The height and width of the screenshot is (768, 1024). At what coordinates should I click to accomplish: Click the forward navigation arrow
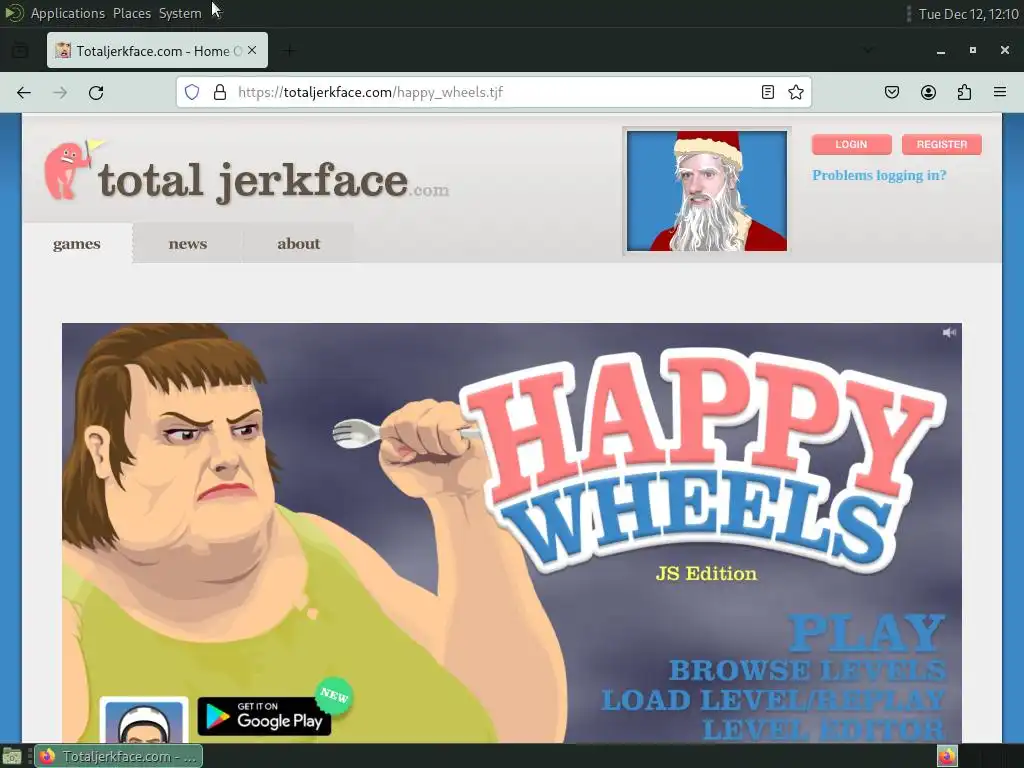click(x=60, y=93)
